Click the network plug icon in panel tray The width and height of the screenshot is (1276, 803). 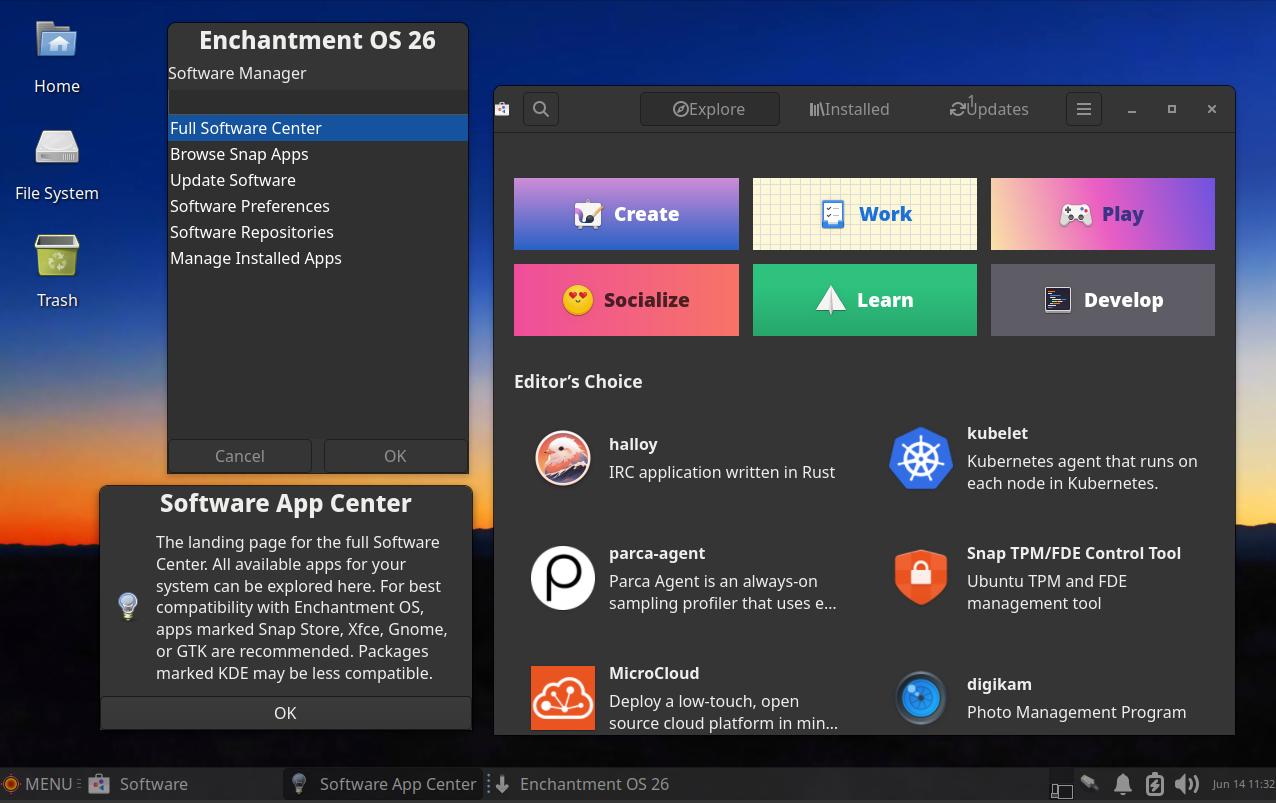[1090, 782]
